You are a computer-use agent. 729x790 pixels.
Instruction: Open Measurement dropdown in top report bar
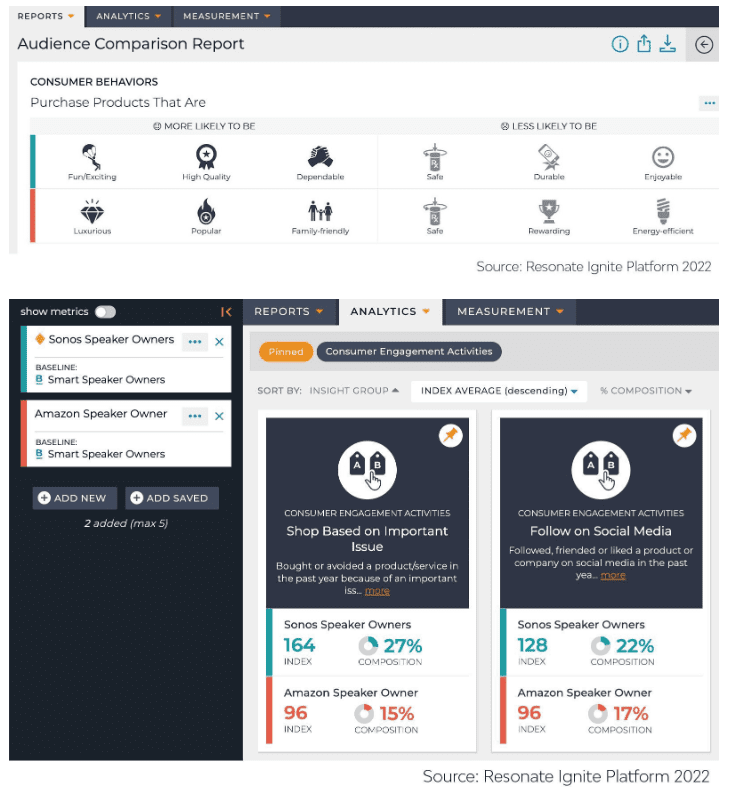coord(227,16)
